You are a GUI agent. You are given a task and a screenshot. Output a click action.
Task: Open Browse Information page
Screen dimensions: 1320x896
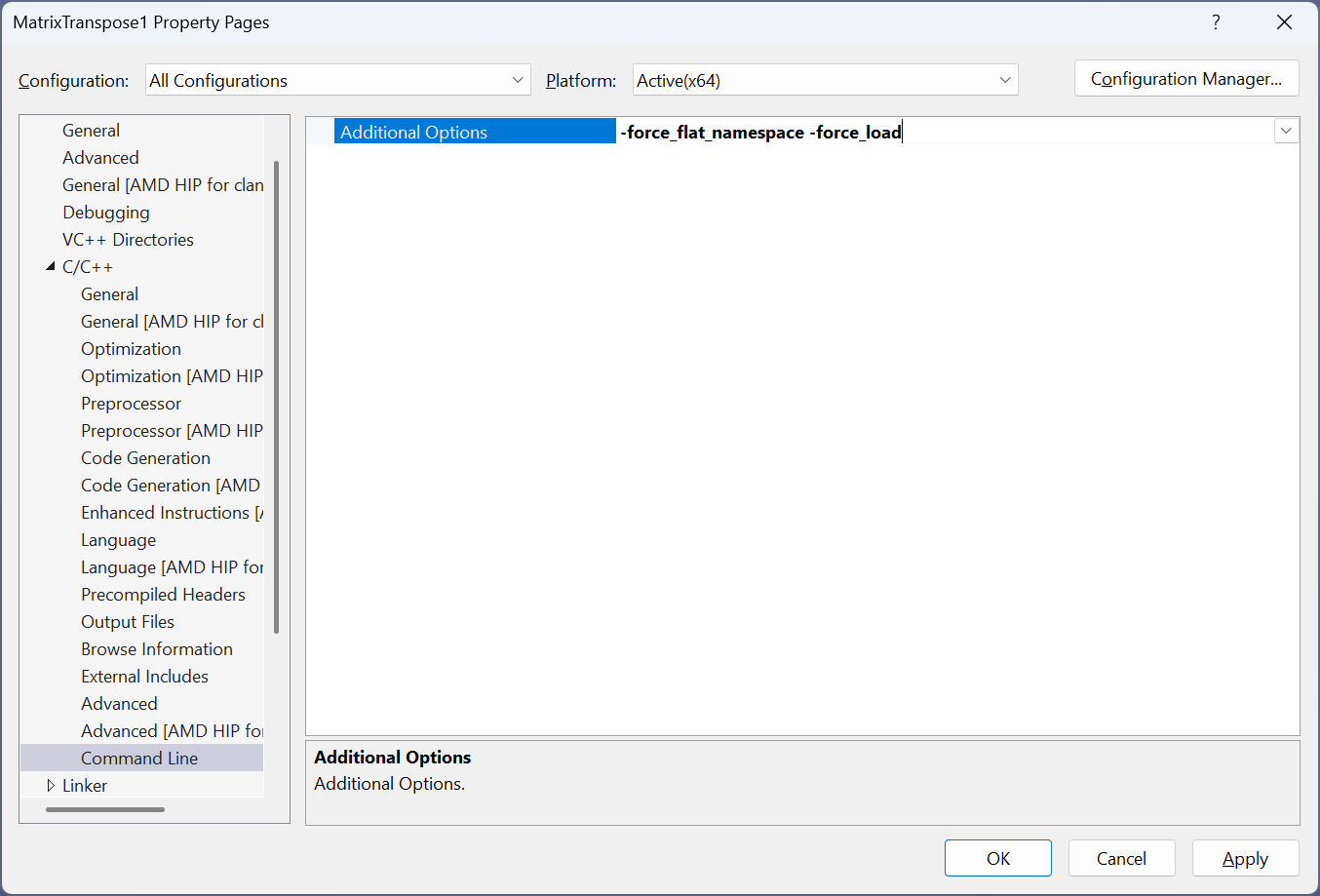pyautogui.click(x=157, y=649)
